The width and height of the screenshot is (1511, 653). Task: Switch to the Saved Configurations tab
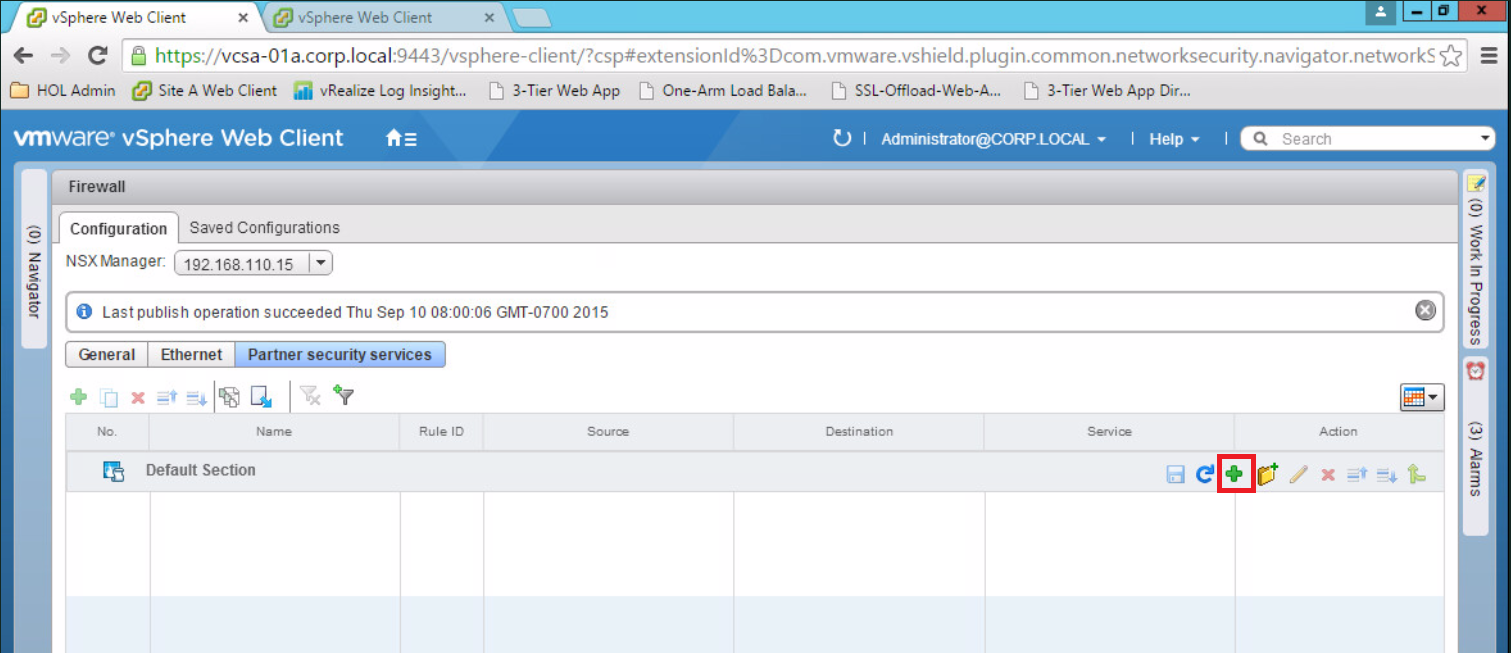click(x=264, y=228)
